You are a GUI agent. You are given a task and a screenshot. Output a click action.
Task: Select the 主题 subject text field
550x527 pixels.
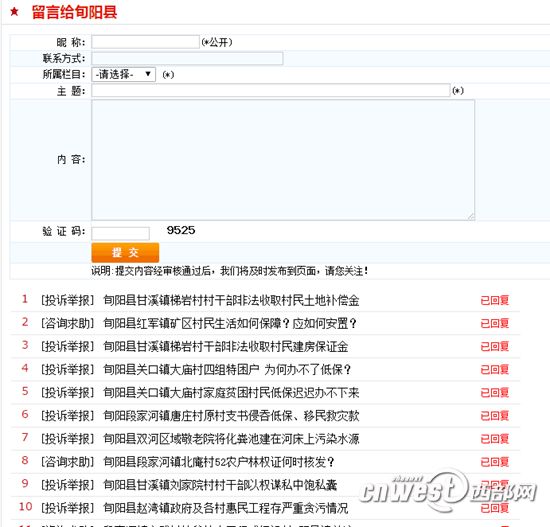pyautogui.click(x=271, y=91)
